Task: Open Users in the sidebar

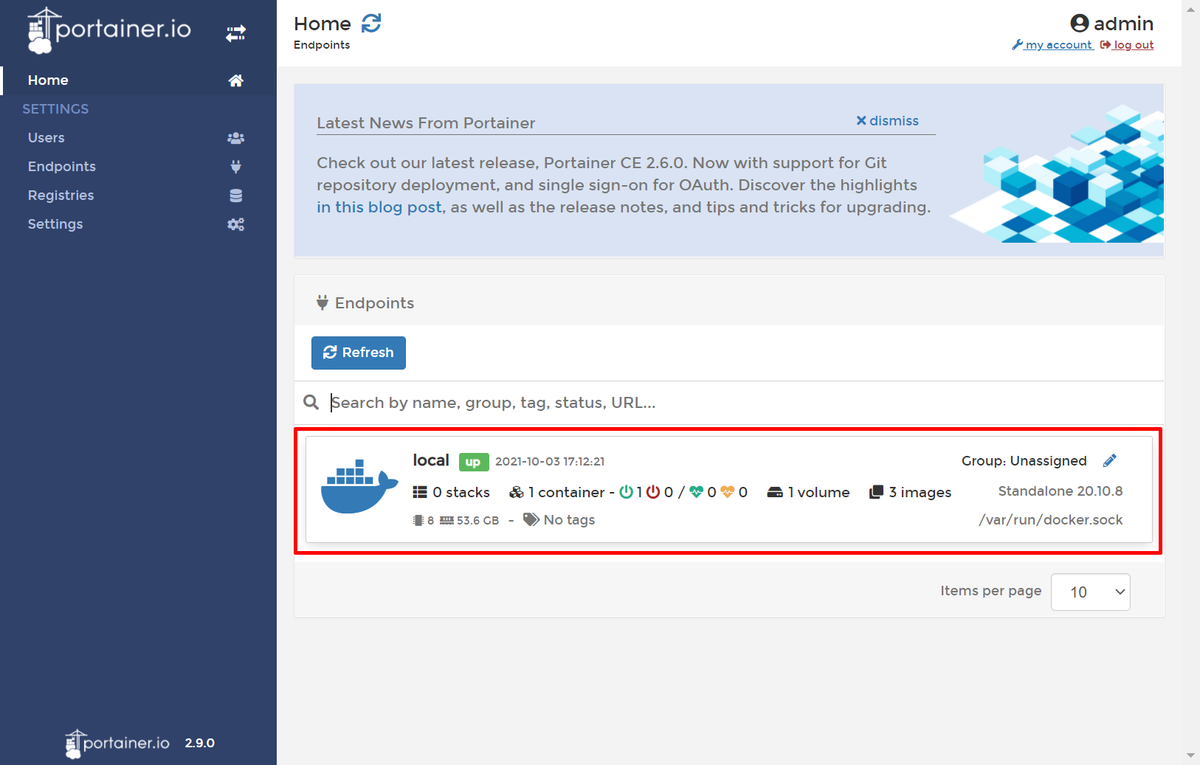Action: tap(46, 138)
